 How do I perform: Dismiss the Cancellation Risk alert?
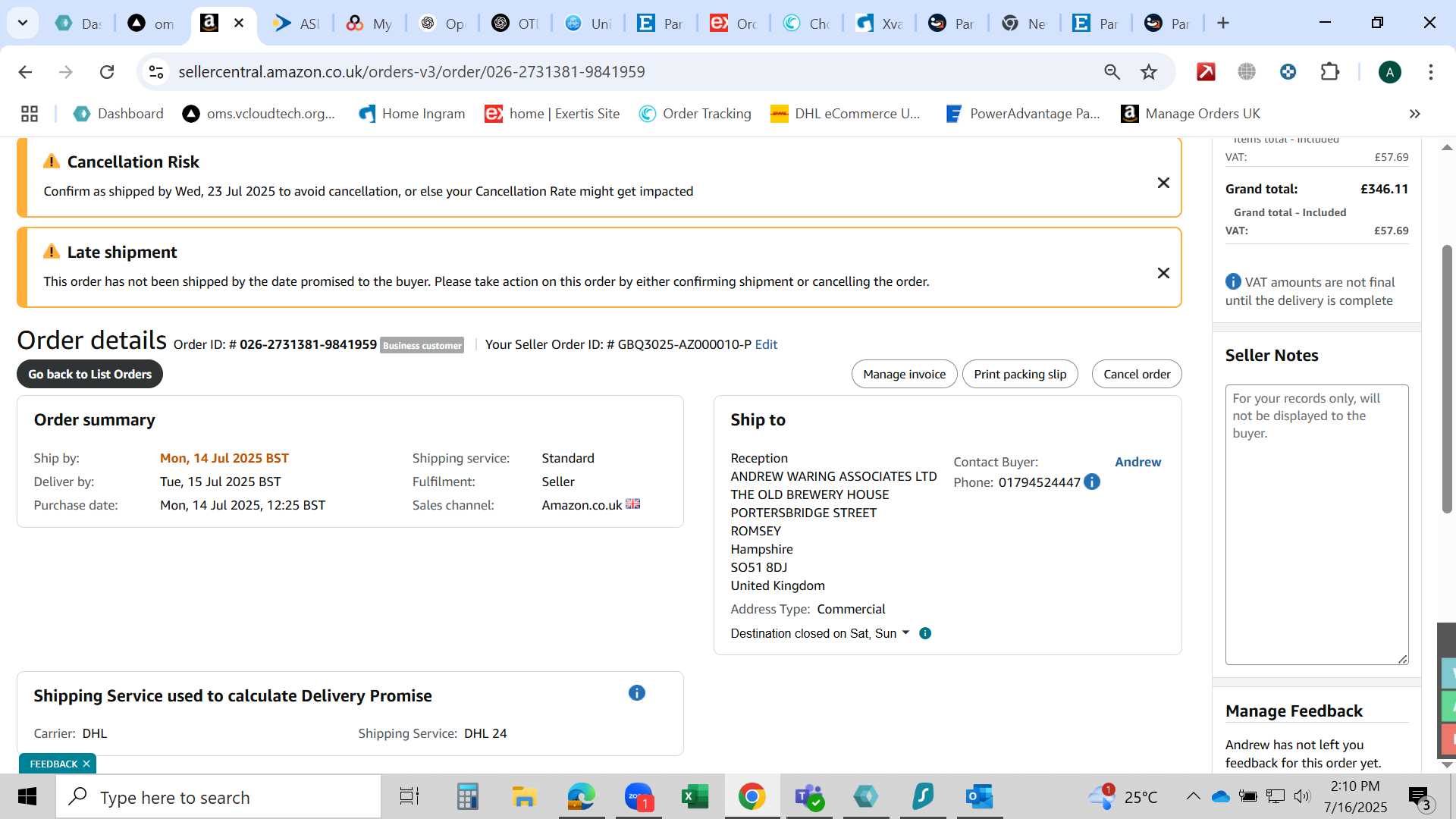pos(1163,183)
